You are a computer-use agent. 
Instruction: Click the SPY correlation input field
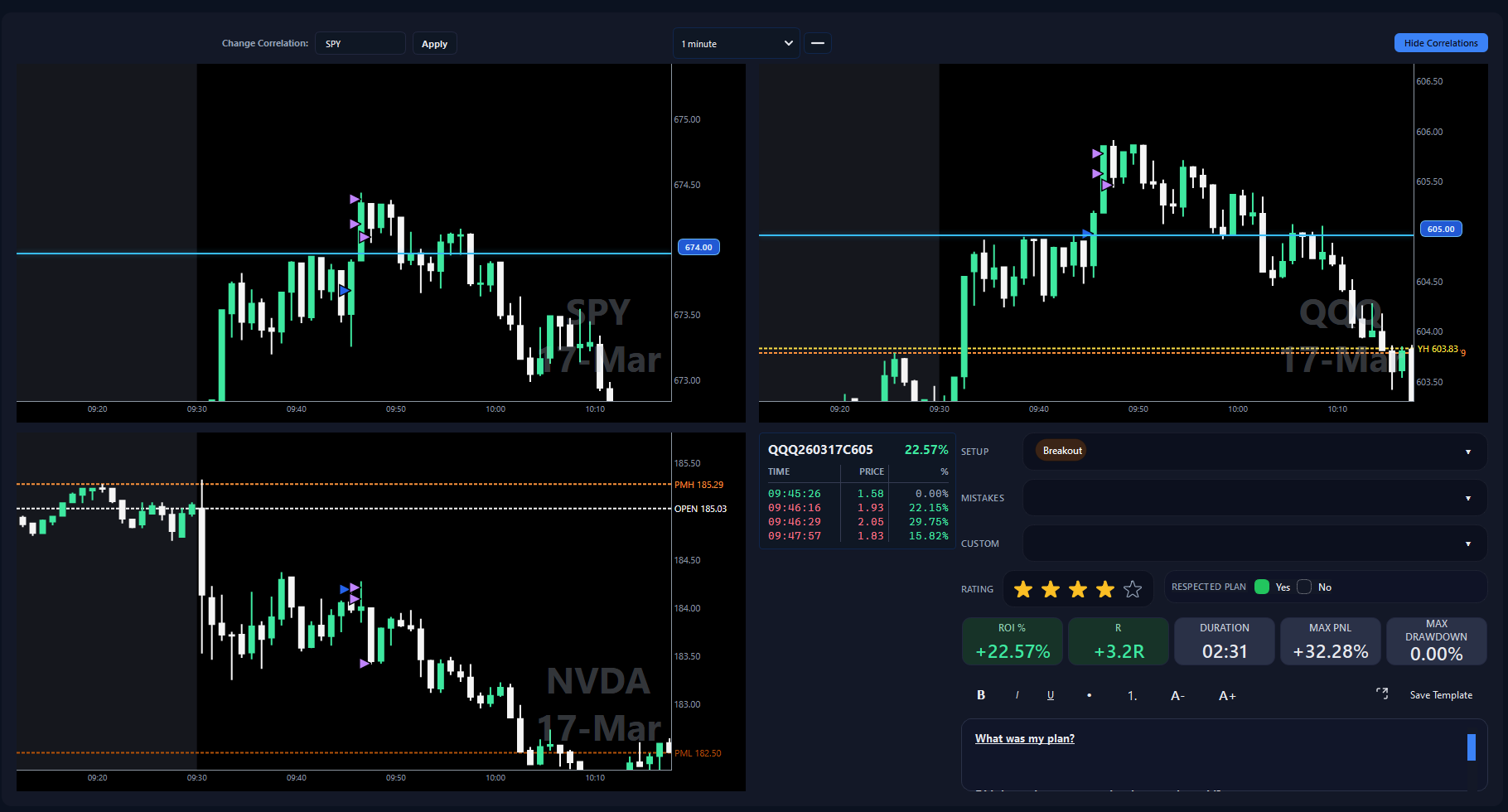(360, 42)
